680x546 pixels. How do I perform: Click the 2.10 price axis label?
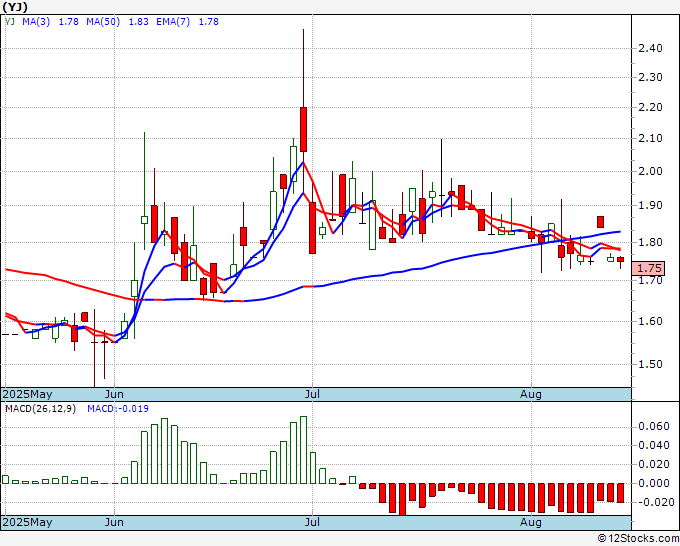coord(651,139)
